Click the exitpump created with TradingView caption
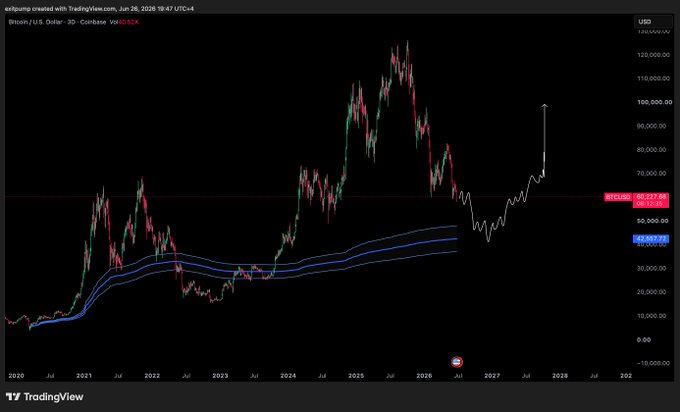The height and width of the screenshot is (412, 680). pyautogui.click(x=99, y=9)
